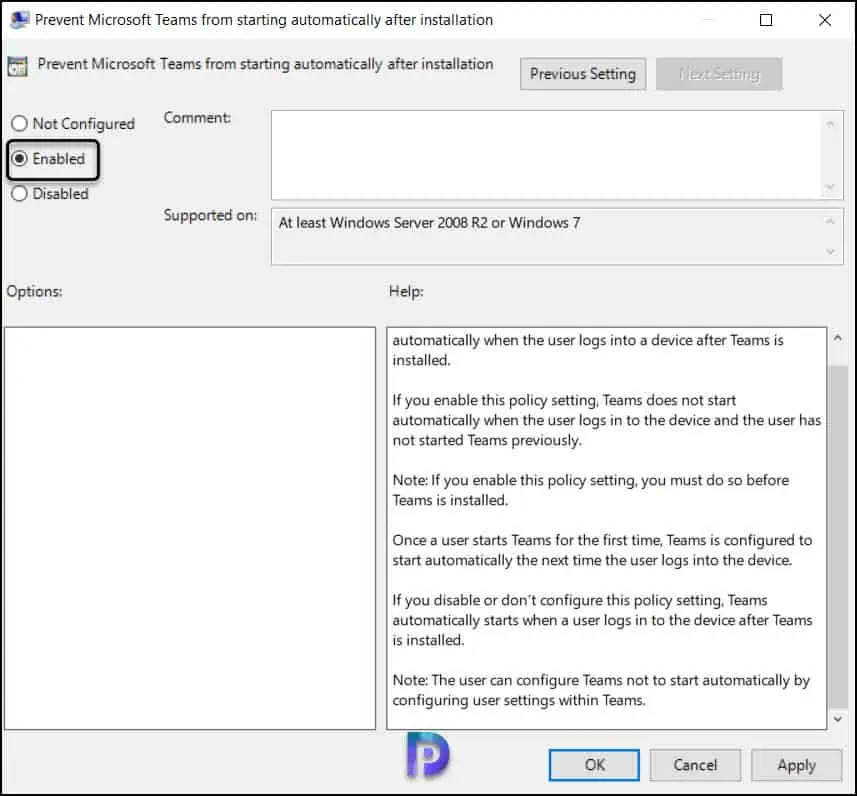Click the Help pane scroll up arrow

(838, 338)
